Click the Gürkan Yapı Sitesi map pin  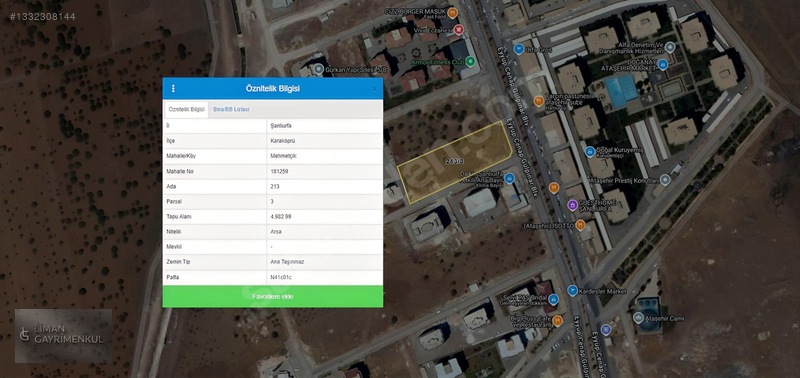[x=319, y=69]
